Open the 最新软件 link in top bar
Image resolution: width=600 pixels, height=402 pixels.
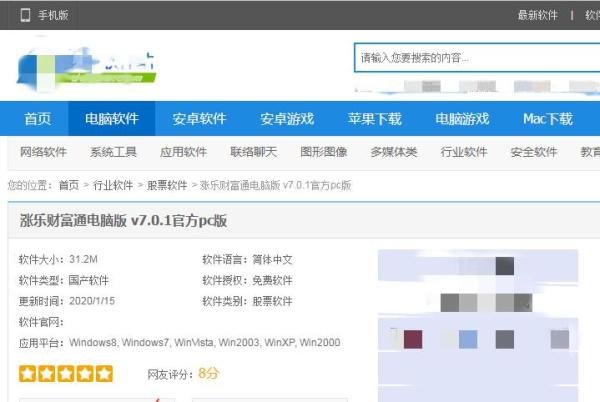click(x=537, y=15)
